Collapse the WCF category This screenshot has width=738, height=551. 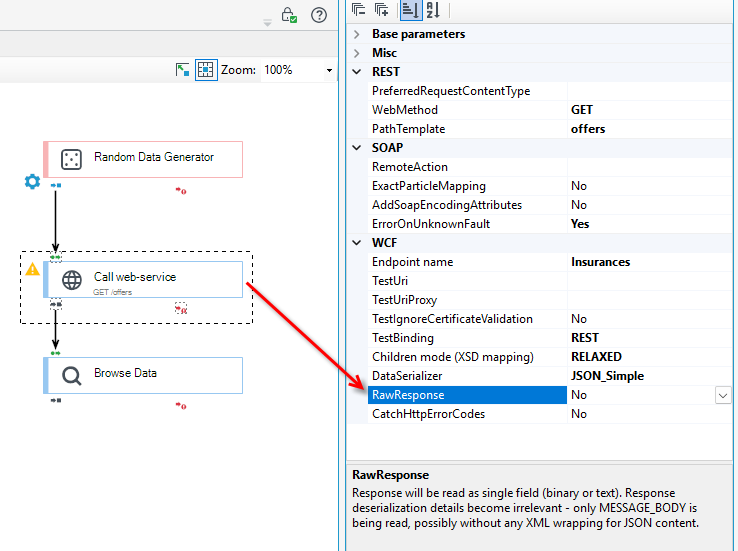tap(357, 243)
